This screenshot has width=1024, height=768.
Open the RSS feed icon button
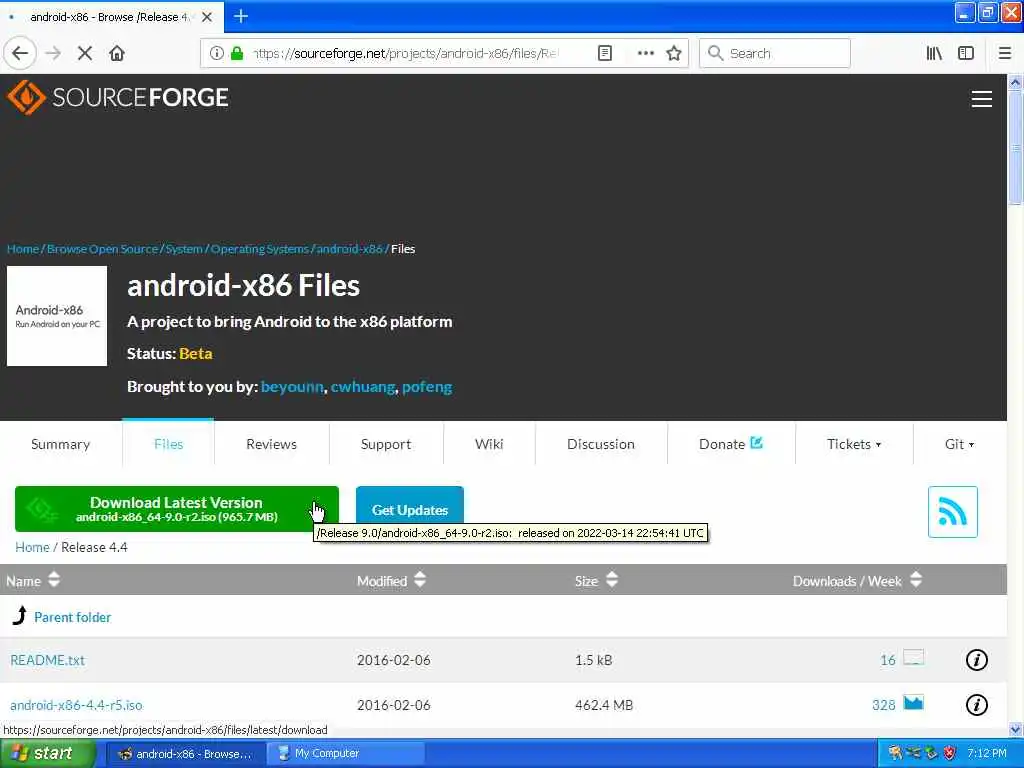953,512
